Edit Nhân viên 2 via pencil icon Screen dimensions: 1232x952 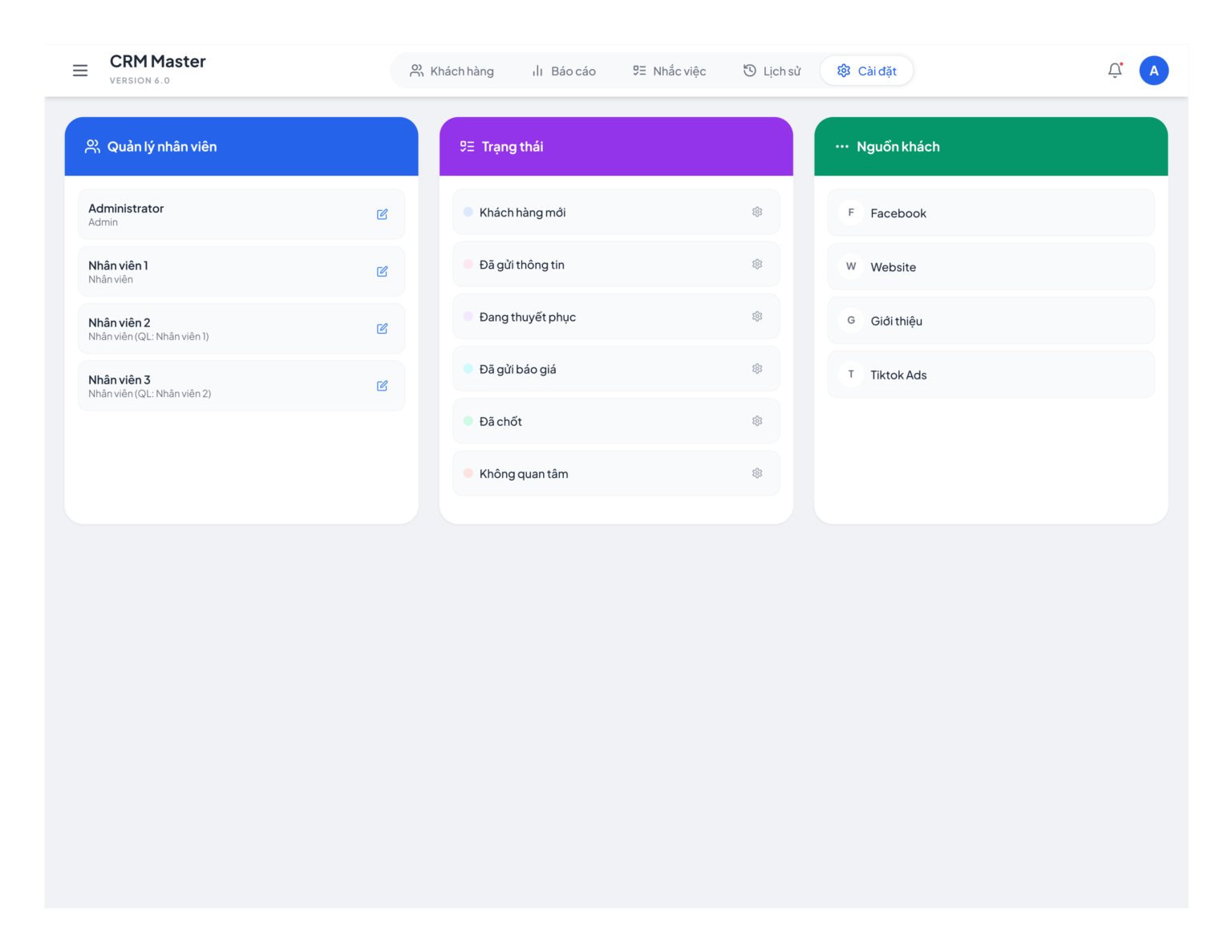tap(383, 329)
